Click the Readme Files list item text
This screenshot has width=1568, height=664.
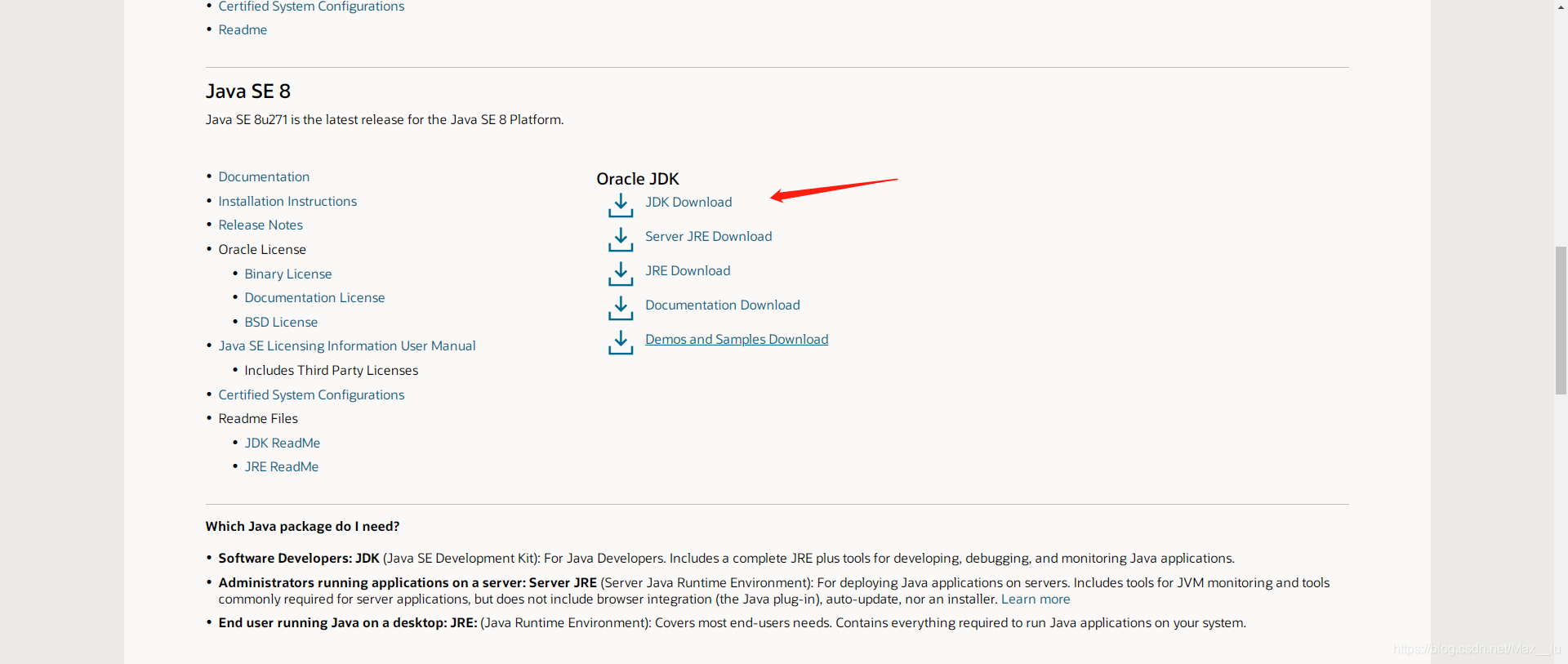(x=258, y=418)
